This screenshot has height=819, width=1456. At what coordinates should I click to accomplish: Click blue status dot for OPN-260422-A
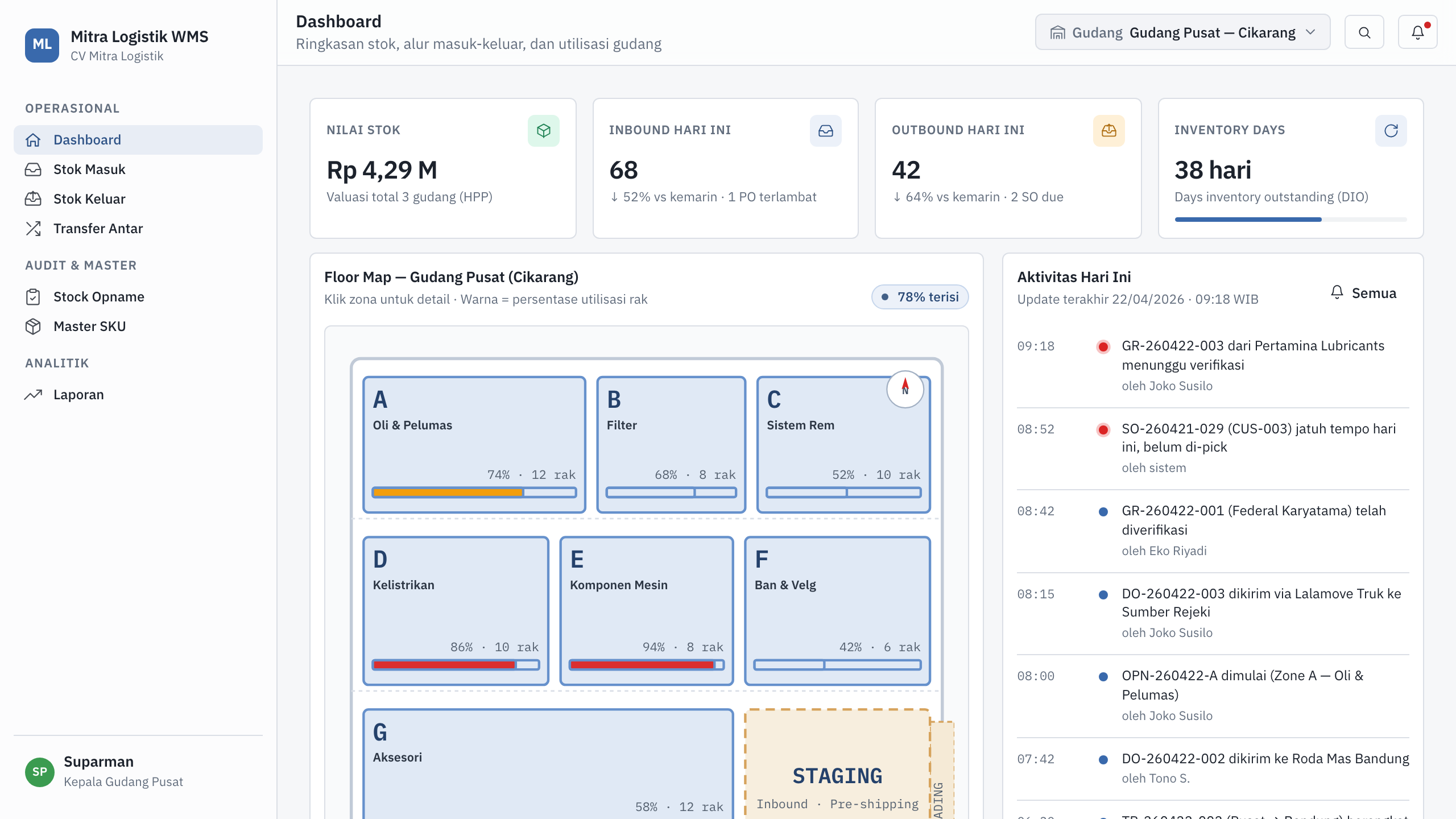[1103, 677]
